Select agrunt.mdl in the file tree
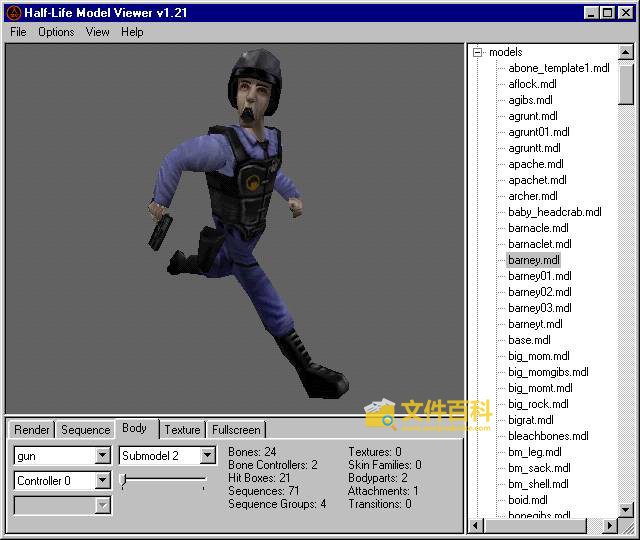This screenshot has width=640, height=540. click(533, 116)
